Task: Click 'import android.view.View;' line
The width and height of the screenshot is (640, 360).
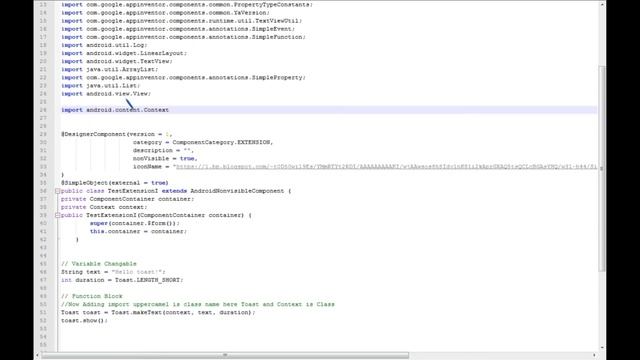Action: tap(106, 94)
